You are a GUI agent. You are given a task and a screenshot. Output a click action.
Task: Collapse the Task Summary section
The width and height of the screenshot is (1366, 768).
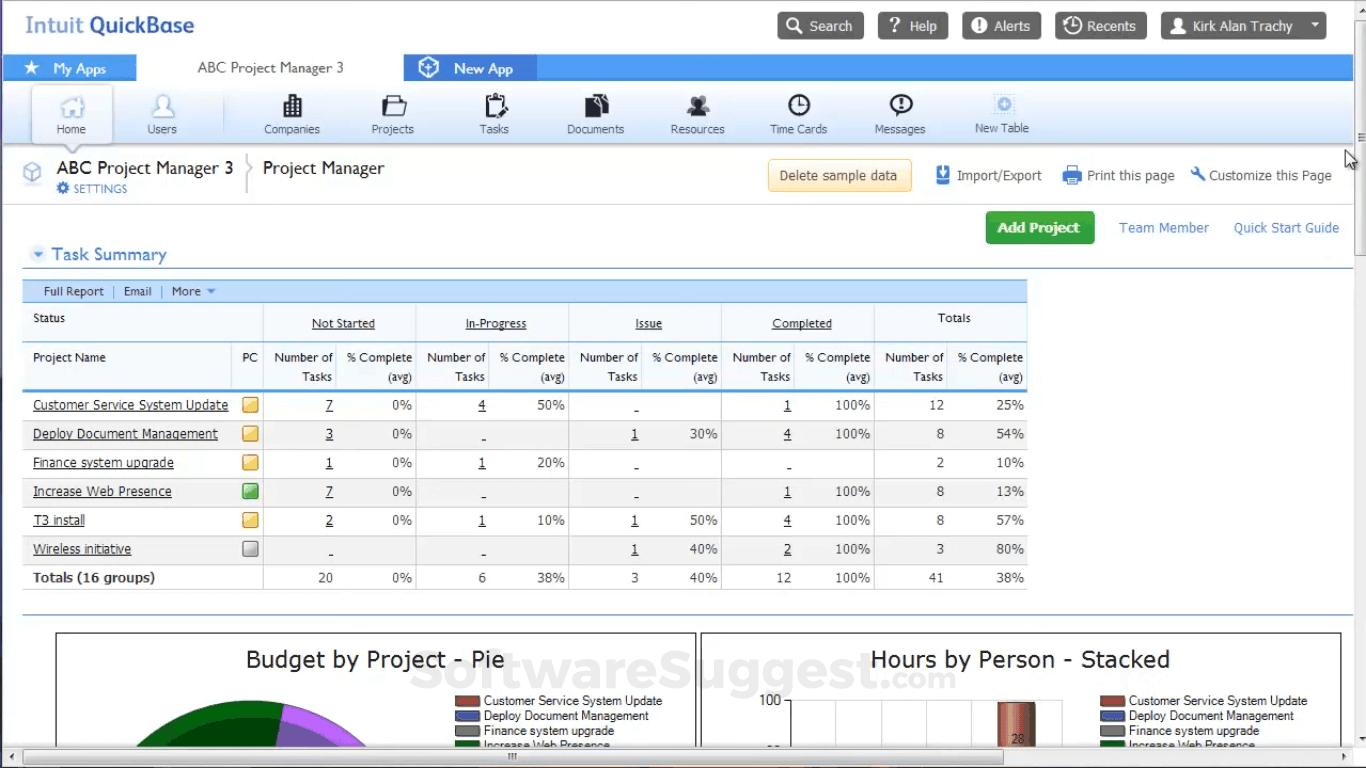tap(38, 255)
